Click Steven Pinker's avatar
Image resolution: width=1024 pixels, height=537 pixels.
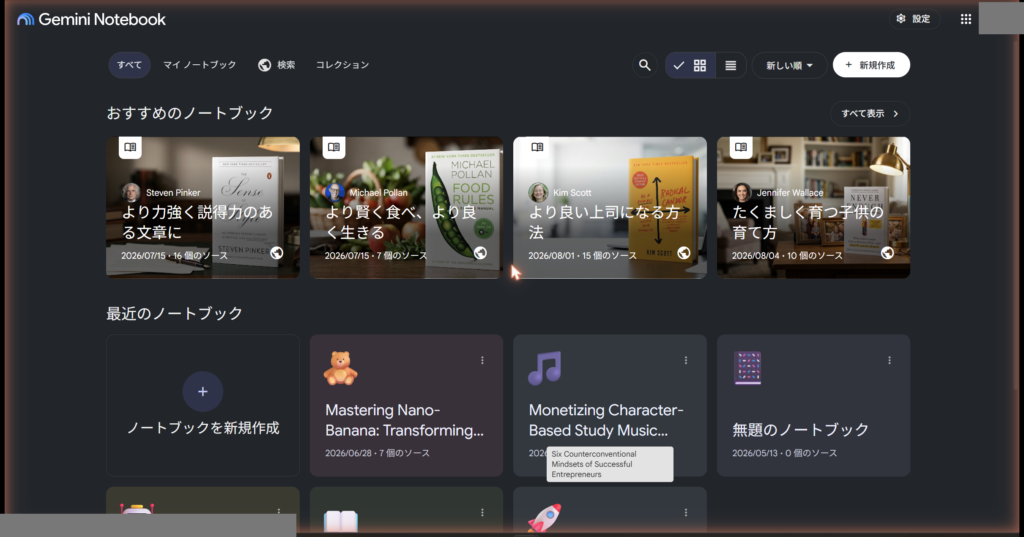click(x=131, y=192)
